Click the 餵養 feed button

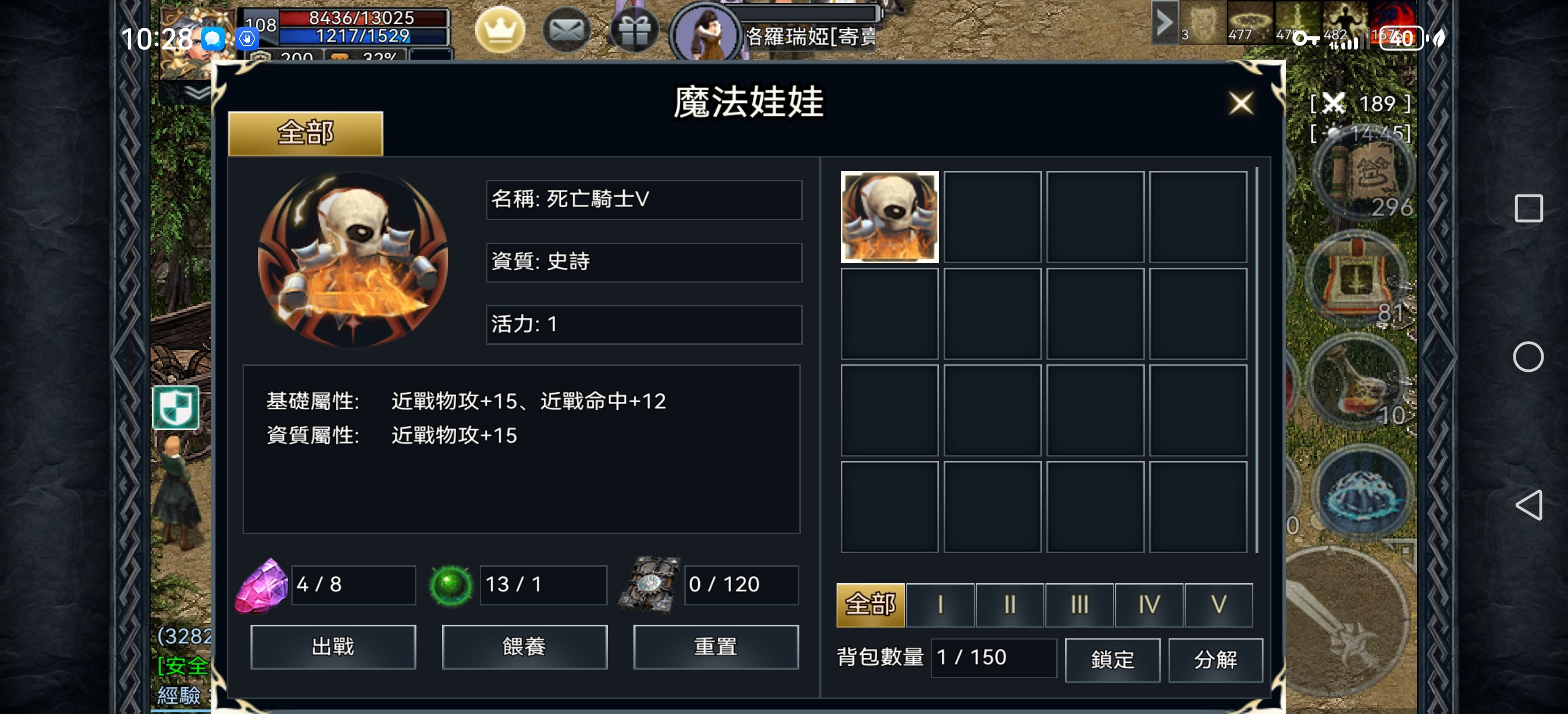524,646
